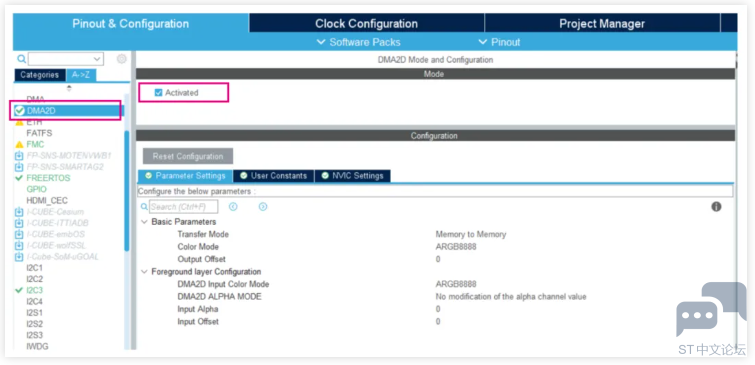Click the download icon beside FP-SNS-SMARTAG2
The height and width of the screenshot is (365, 755).
[x=19, y=167]
